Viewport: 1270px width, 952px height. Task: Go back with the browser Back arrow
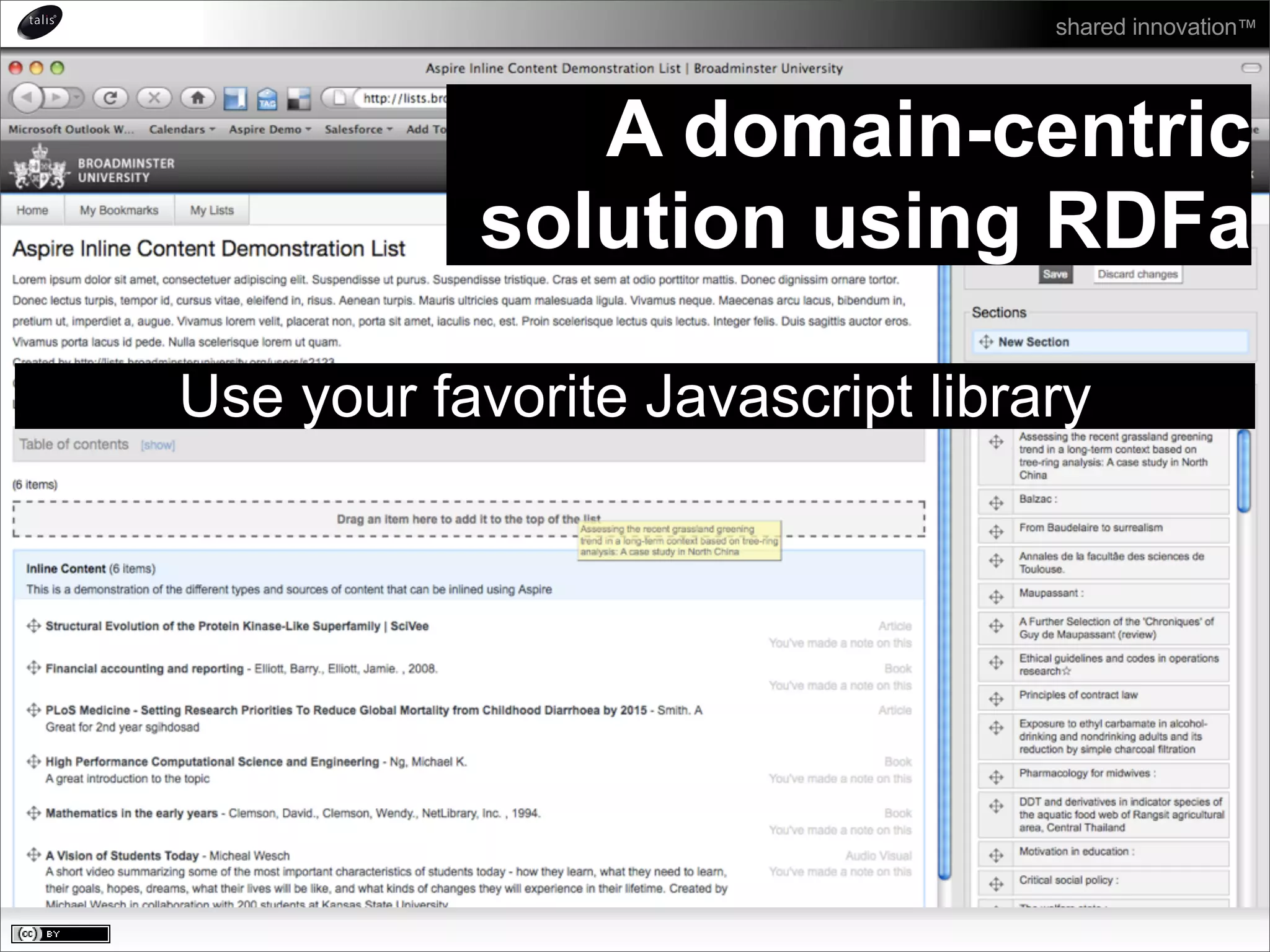[x=27, y=98]
